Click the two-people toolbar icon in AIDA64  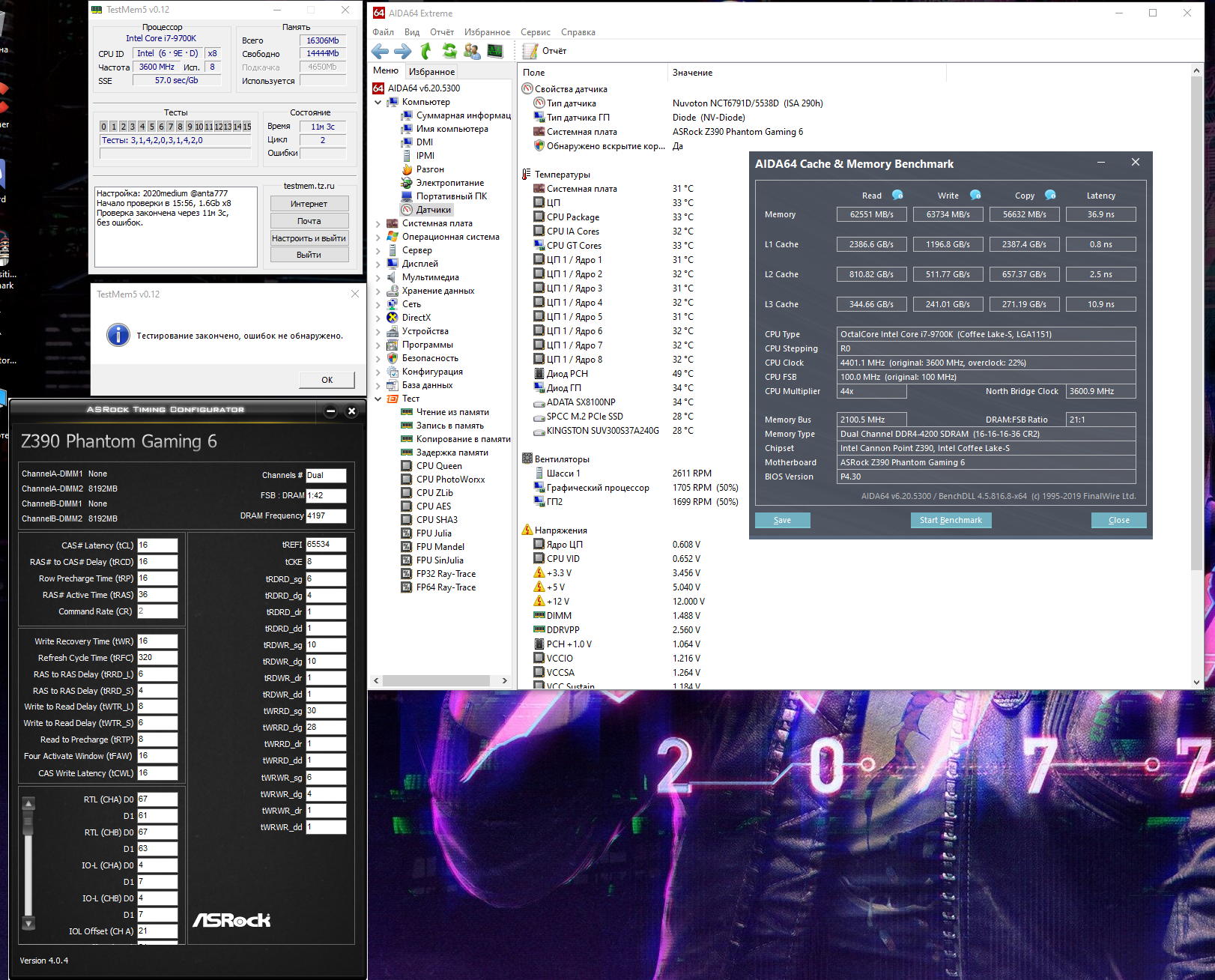pos(472,51)
